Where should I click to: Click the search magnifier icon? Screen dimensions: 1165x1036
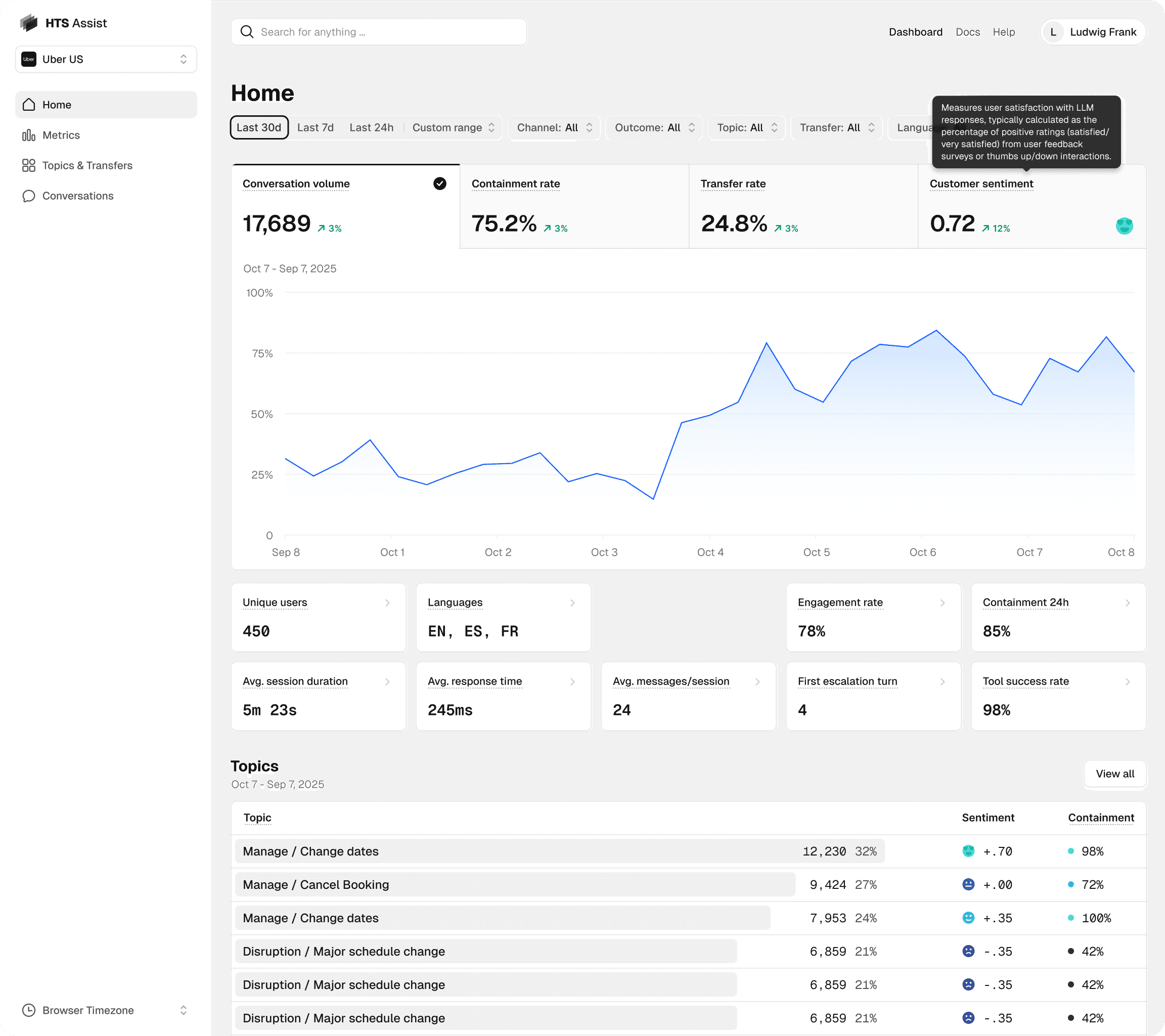tap(247, 32)
